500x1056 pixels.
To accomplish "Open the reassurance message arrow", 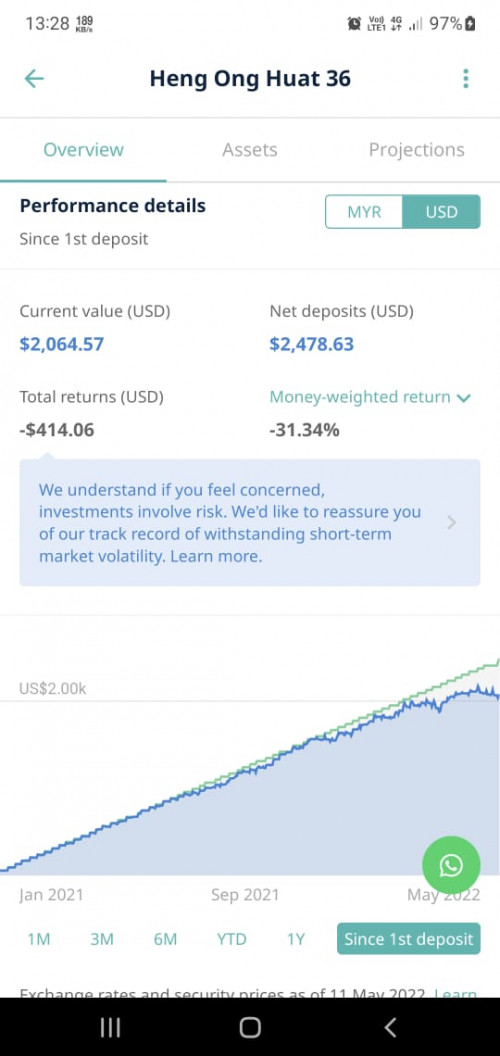I will [x=451, y=523].
